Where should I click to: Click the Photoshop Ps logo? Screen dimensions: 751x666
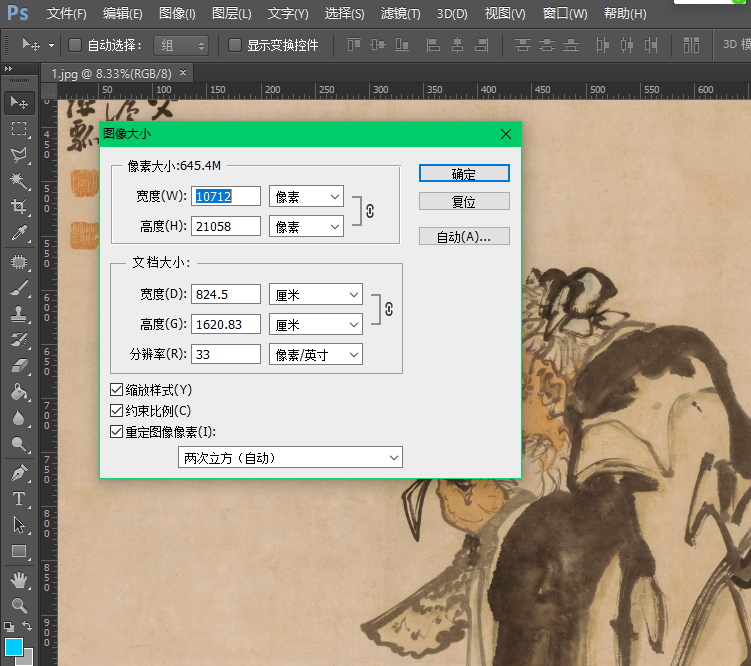point(18,13)
